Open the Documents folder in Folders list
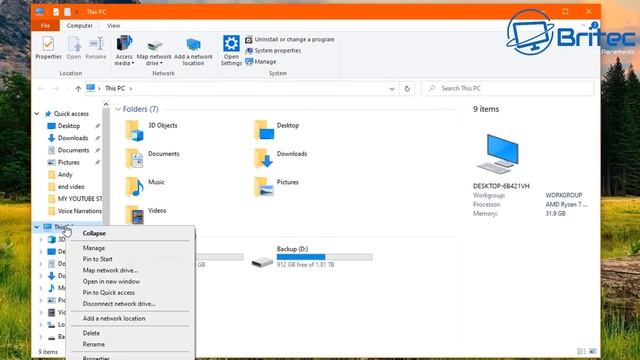This screenshot has height=360, width=640. tap(152, 158)
